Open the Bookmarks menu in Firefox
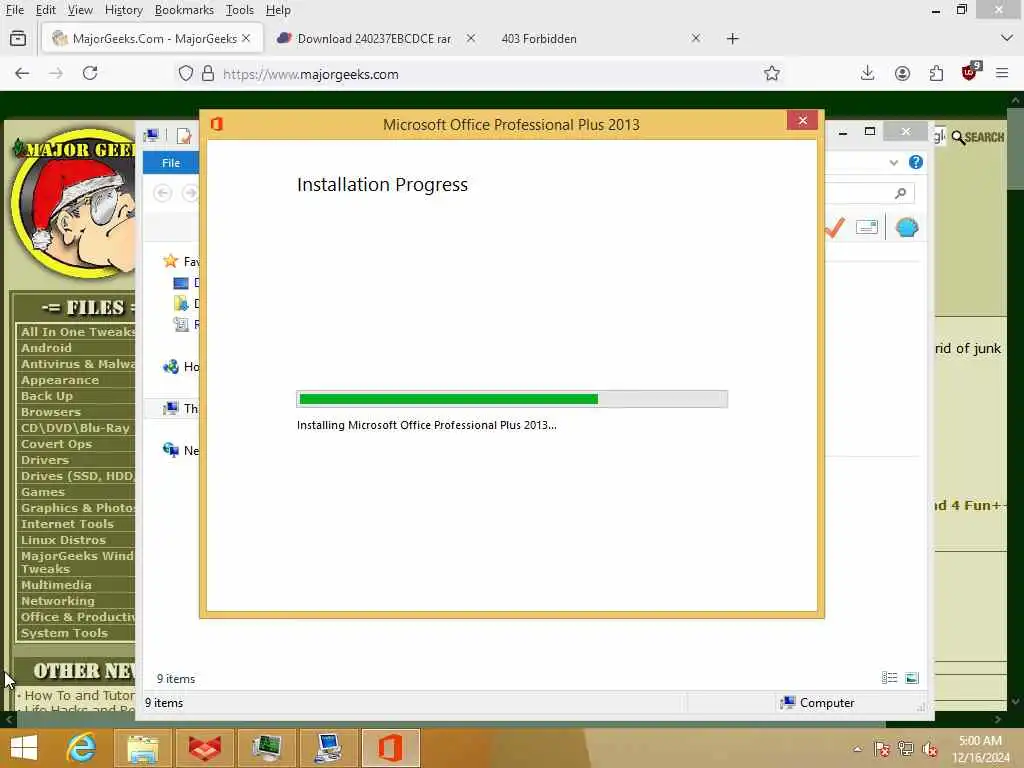Image resolution: width=1024 pixels, height=768 pixels. tap(184, 10)
